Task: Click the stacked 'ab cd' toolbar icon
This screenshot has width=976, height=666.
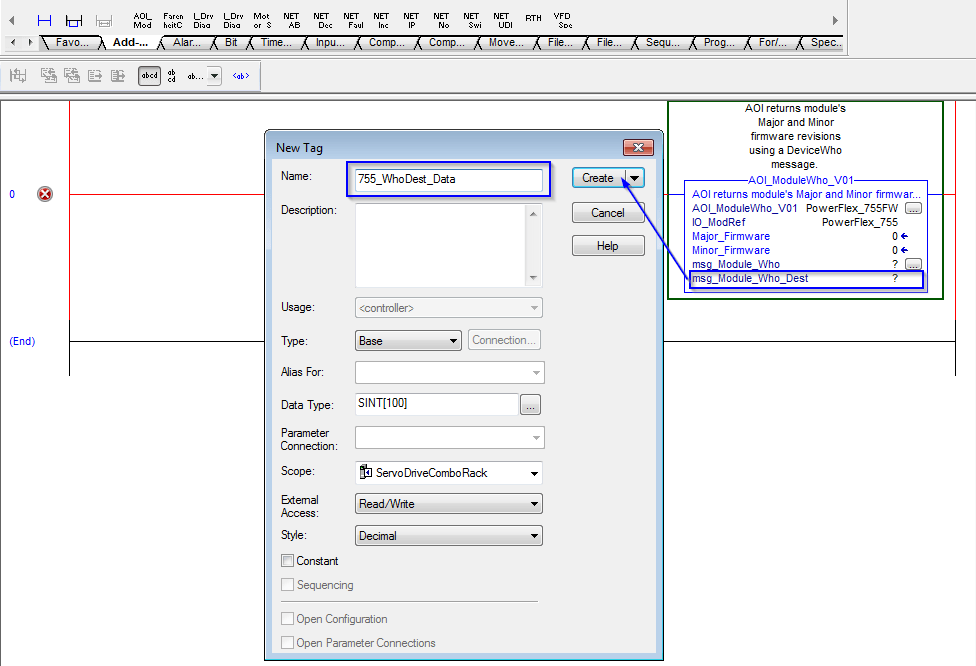Action: tap(172, 76)
